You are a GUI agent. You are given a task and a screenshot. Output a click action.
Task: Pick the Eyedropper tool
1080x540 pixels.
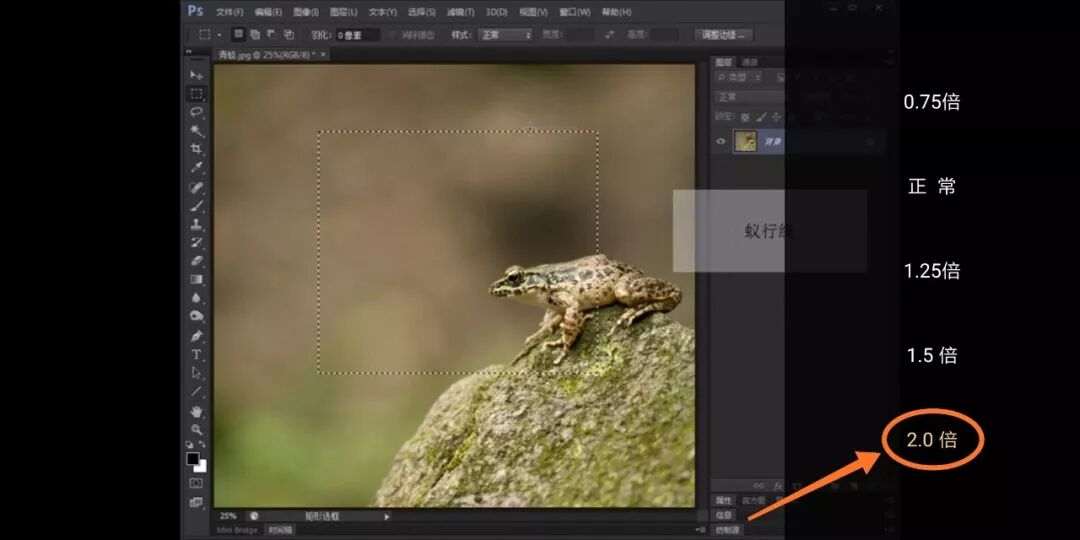(x=196, y=167)
